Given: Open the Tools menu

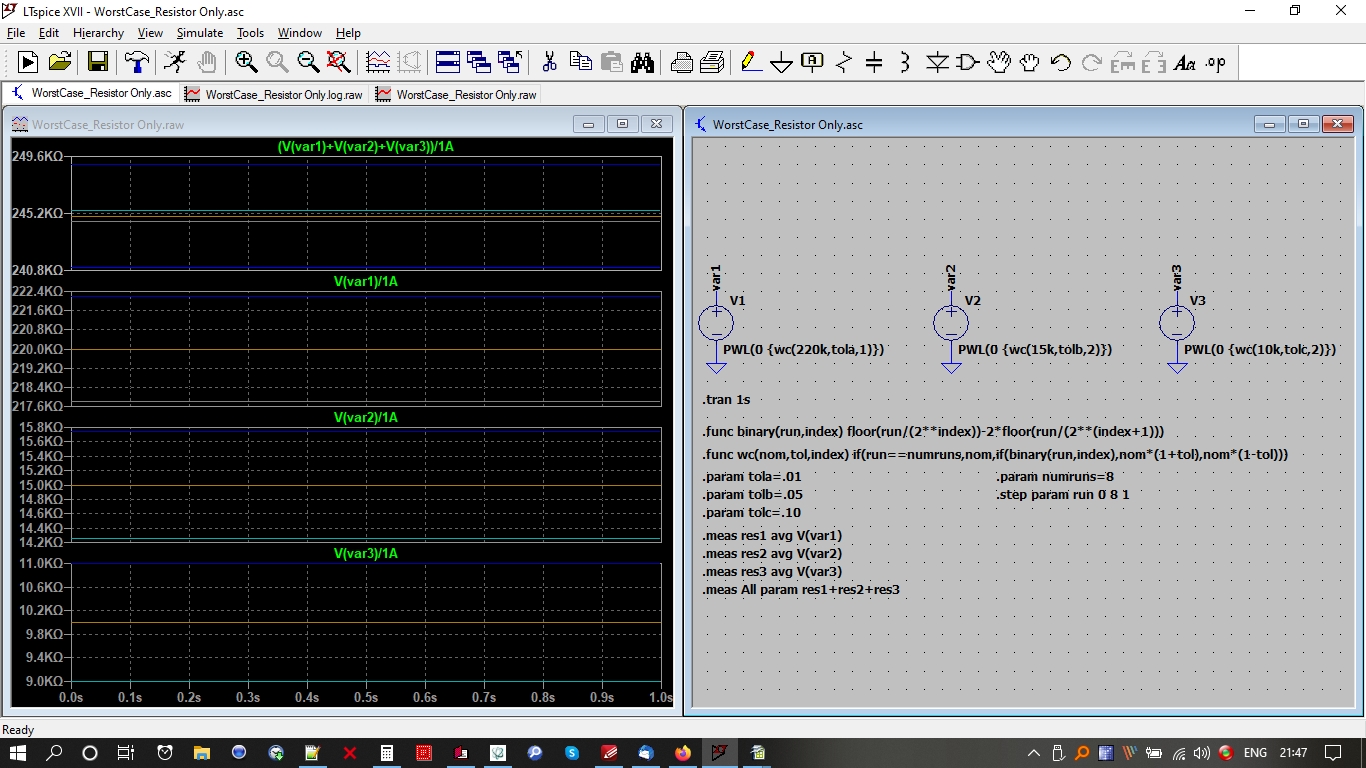Looking at the screenshot, I should pyautogui.click(x=250, y=33).
